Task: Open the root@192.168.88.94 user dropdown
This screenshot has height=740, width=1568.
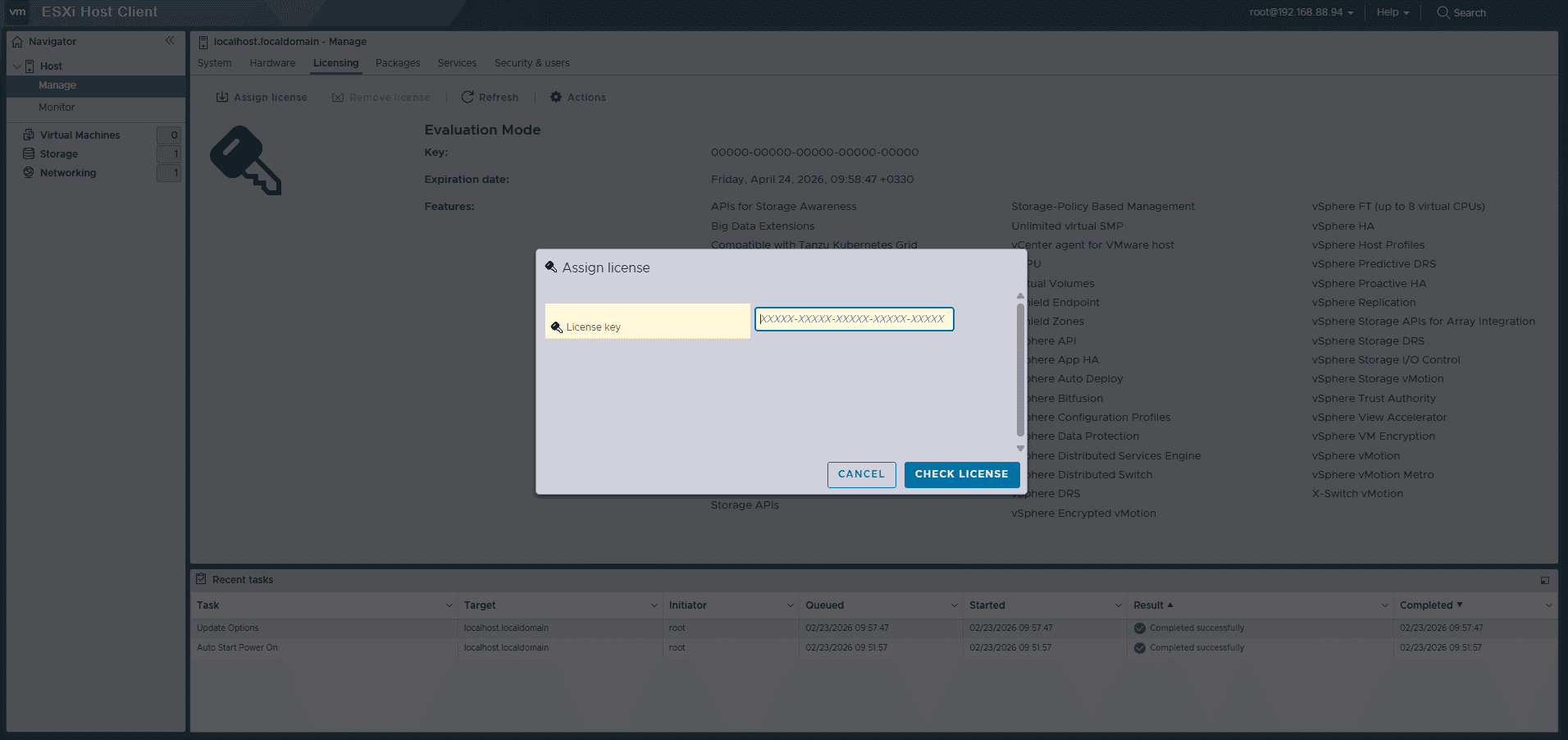Action: tap(1301, 12)
